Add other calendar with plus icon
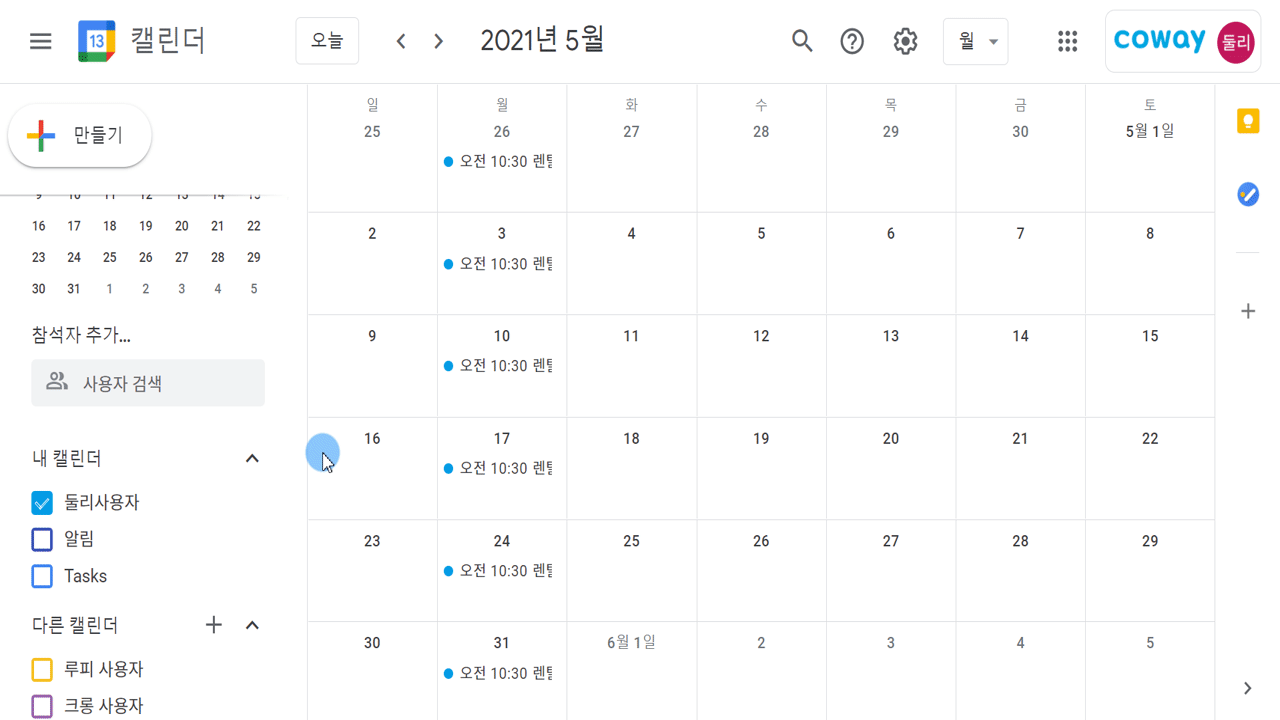Viewport: 1280px width, 720px height. point(213,625)
